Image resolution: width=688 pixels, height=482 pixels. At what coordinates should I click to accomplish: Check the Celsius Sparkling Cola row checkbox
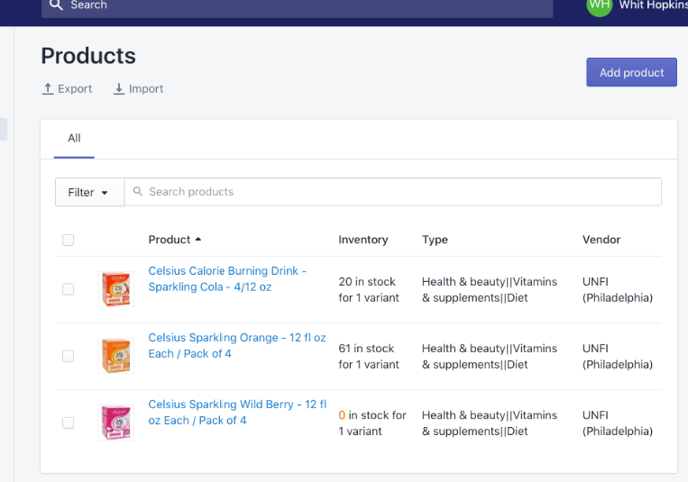tap(68, 289)
